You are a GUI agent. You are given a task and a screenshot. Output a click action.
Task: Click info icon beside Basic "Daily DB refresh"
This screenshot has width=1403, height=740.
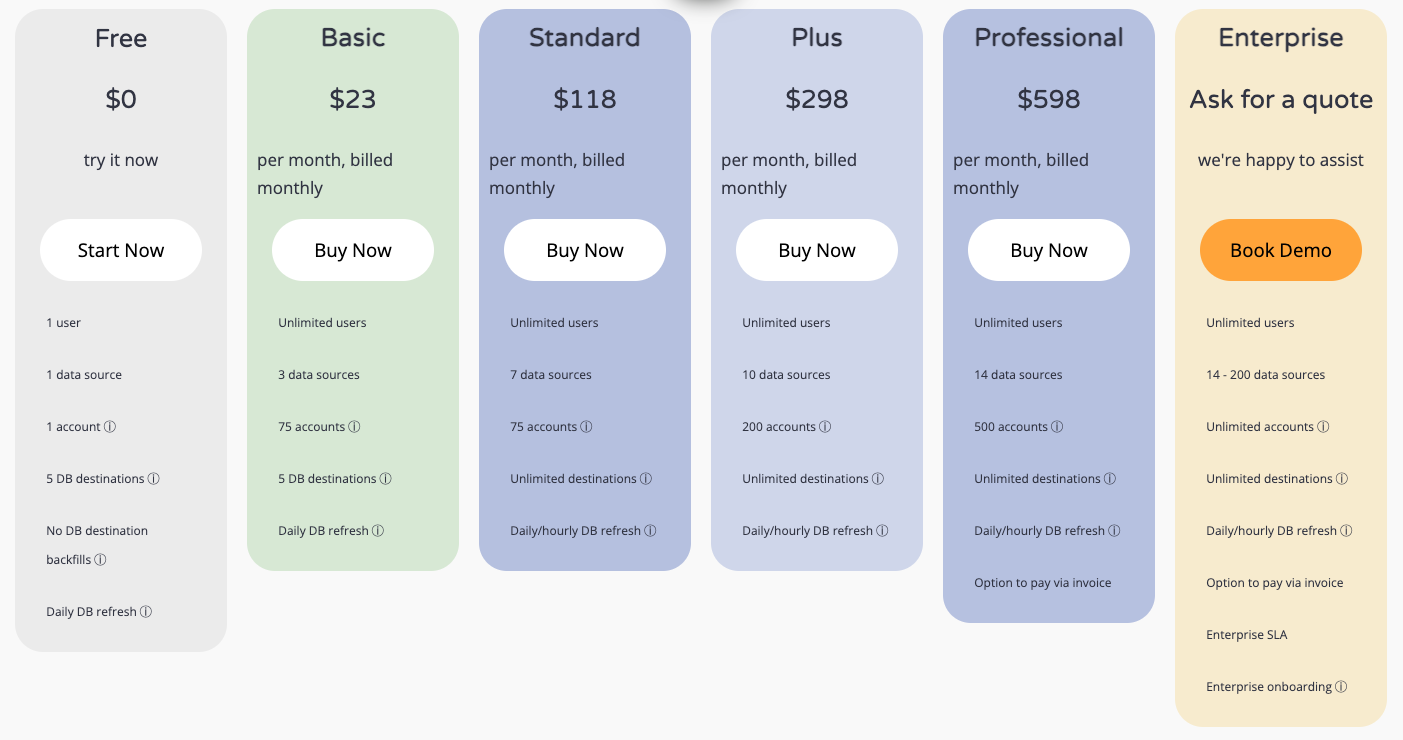[x=378, y=531]
